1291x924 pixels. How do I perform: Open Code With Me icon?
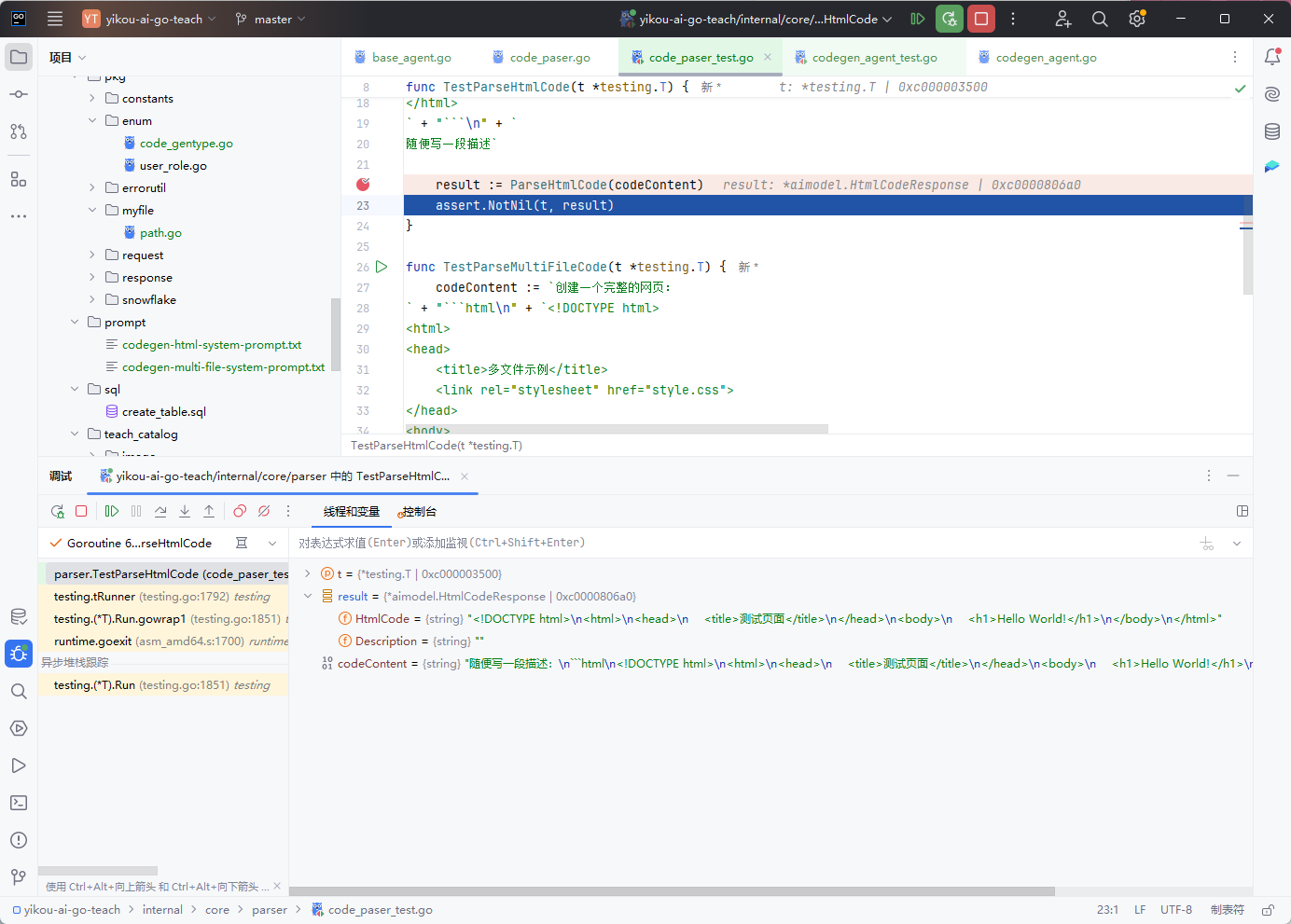(x=1062, y=19)
